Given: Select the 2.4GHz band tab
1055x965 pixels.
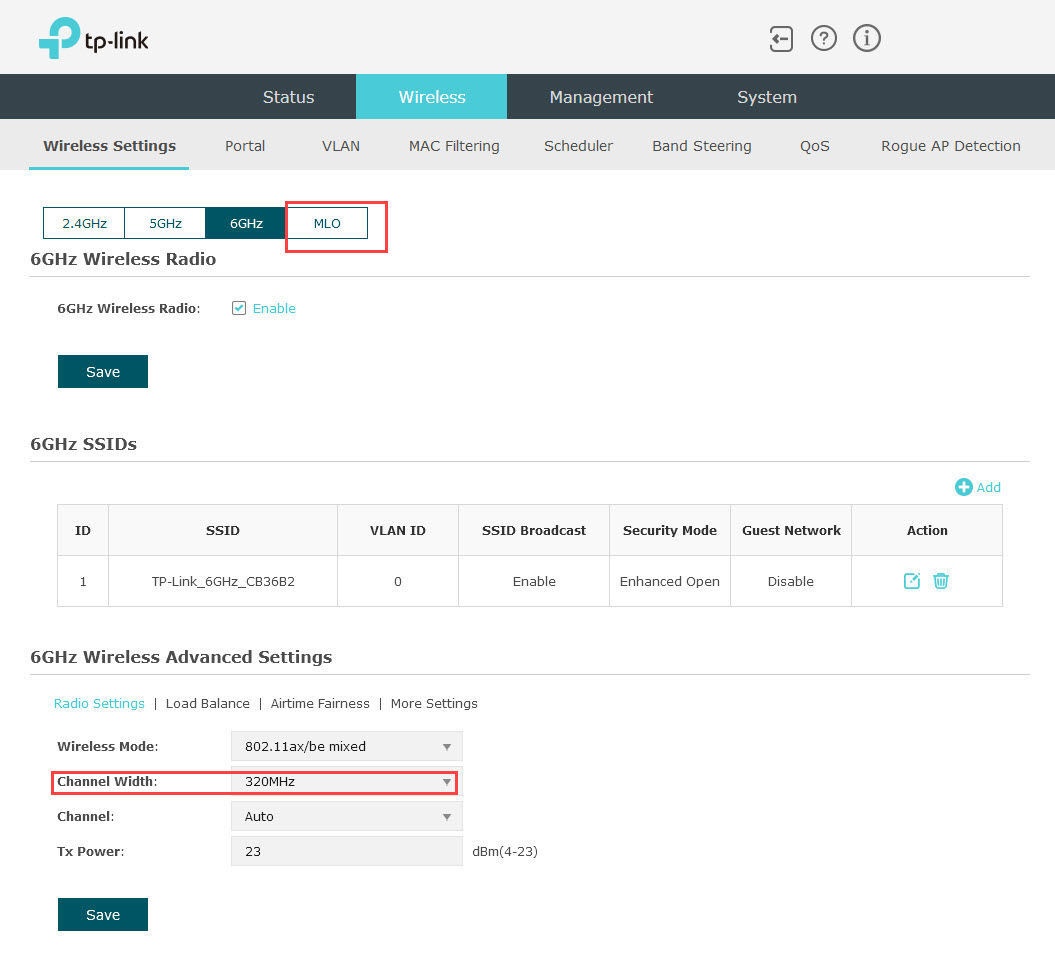Looking at the screenshot, I should 84,223.
